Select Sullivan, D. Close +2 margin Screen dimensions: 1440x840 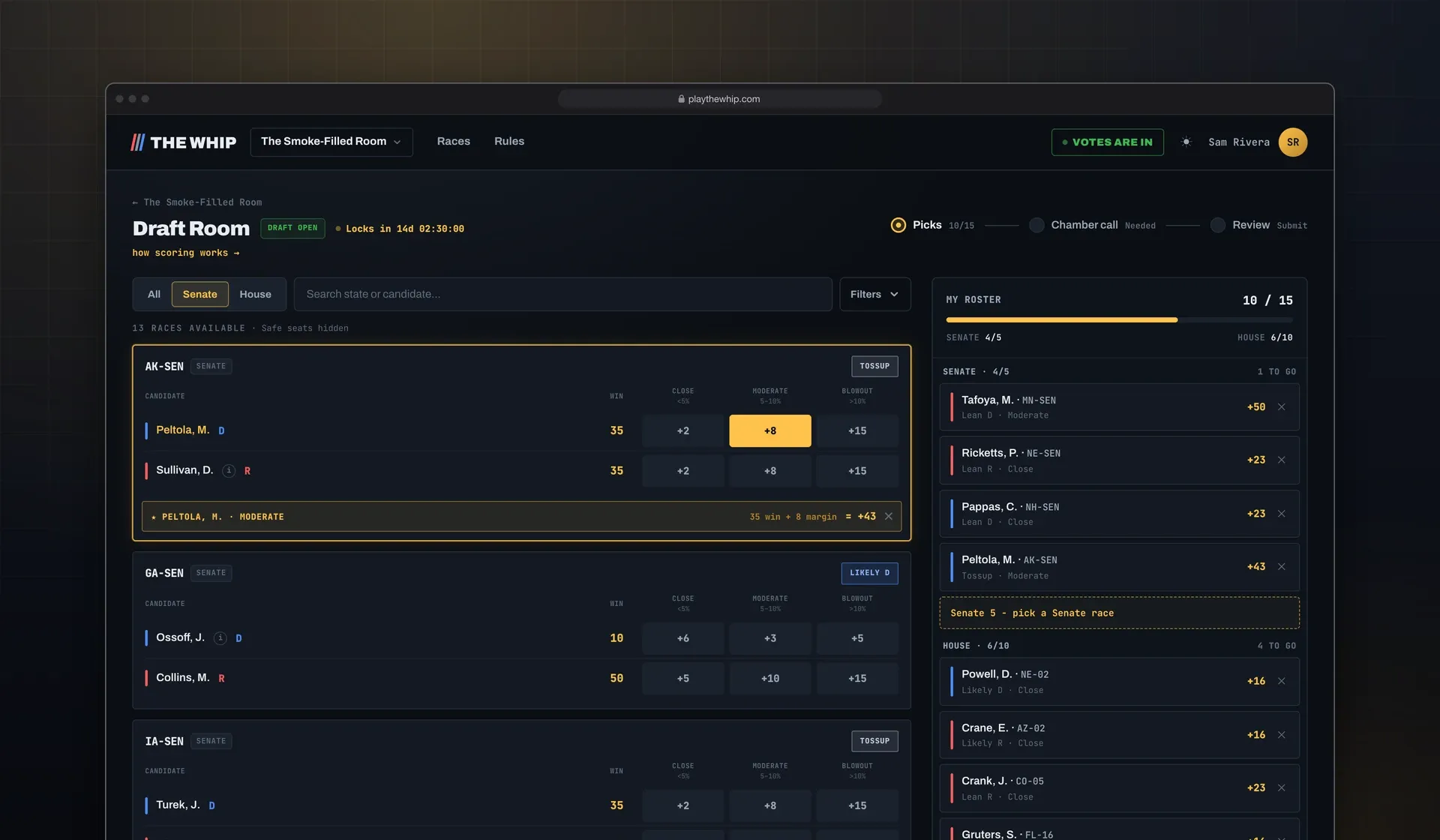click(x=682, y=471)
